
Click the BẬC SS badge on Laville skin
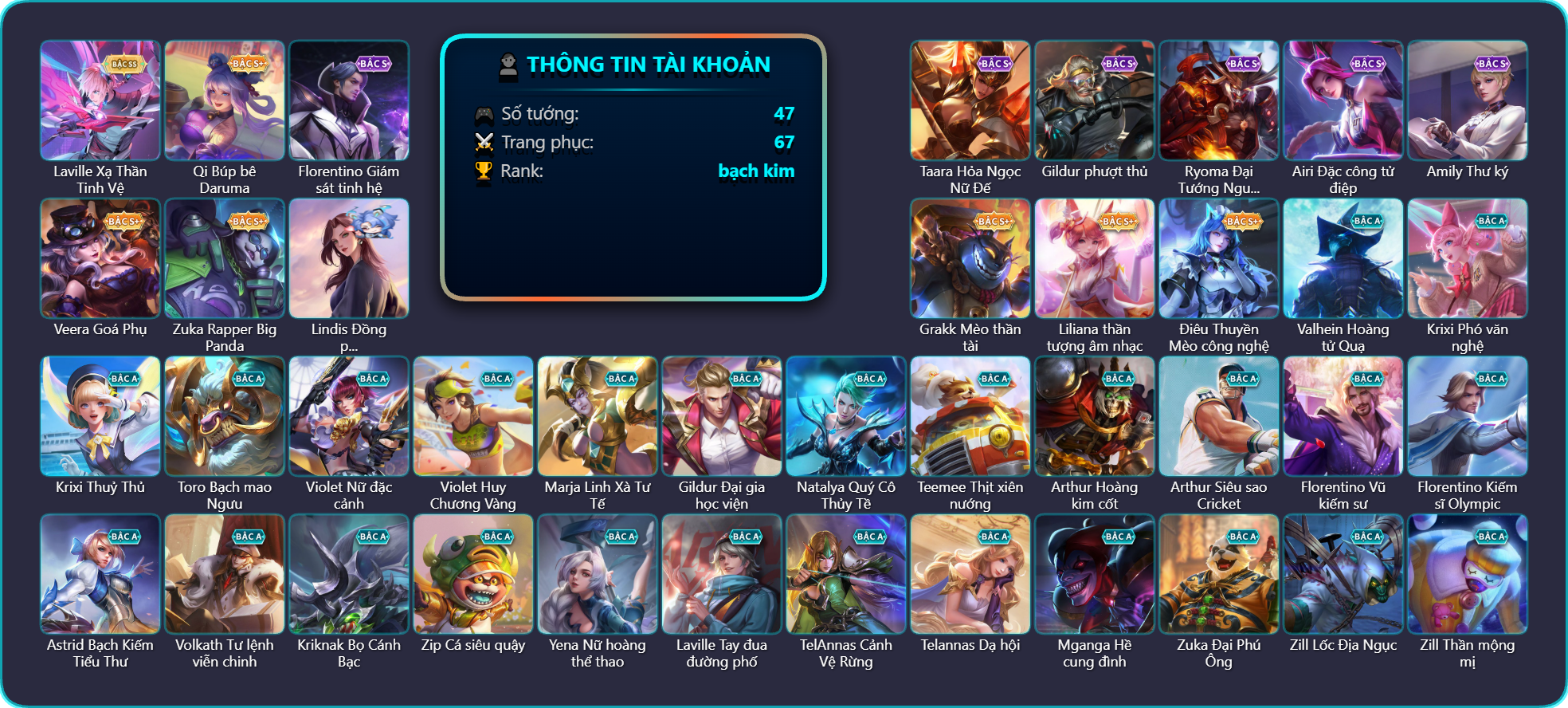click(124, 64)
